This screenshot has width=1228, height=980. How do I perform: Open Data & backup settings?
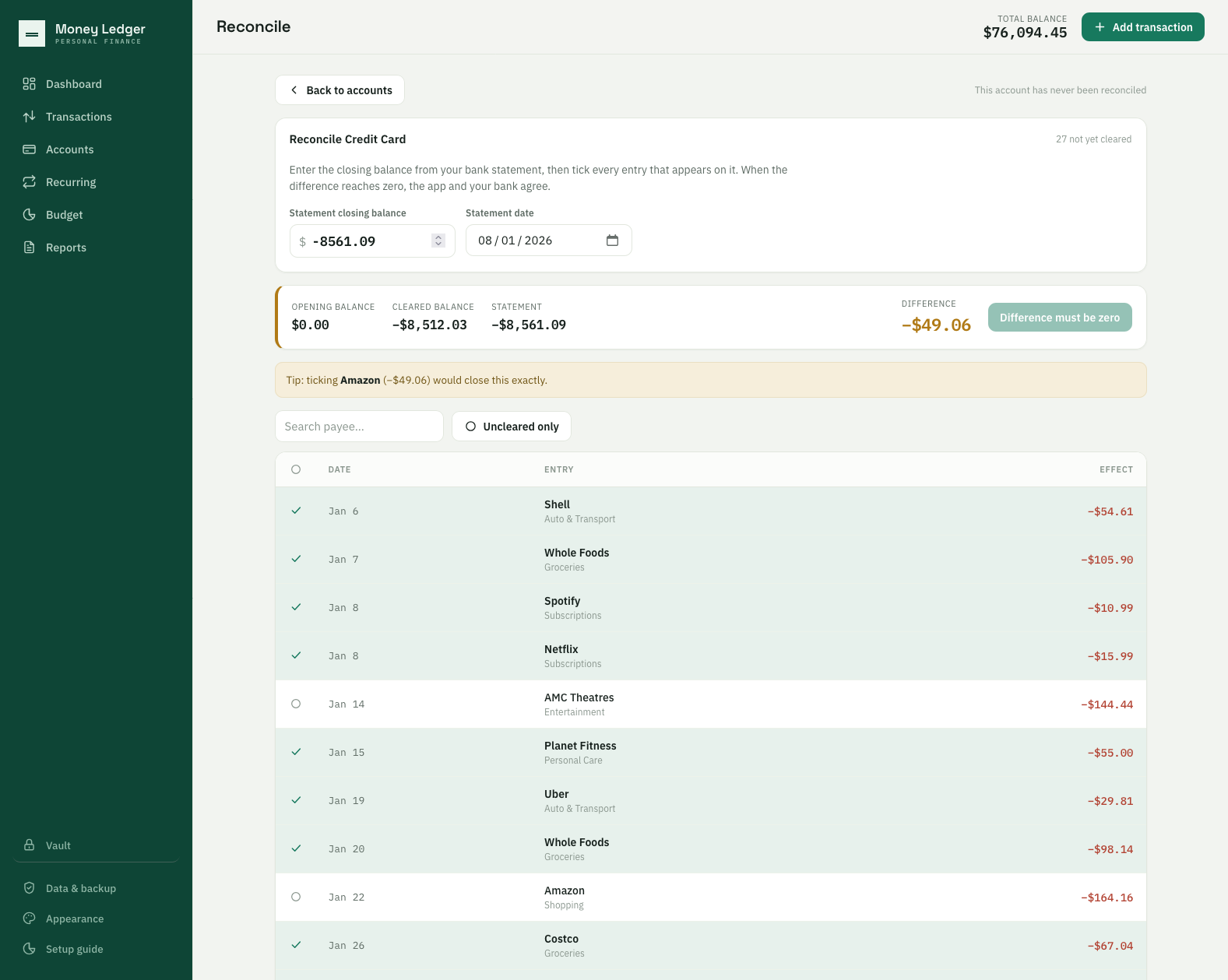click(x=96, y=888)
